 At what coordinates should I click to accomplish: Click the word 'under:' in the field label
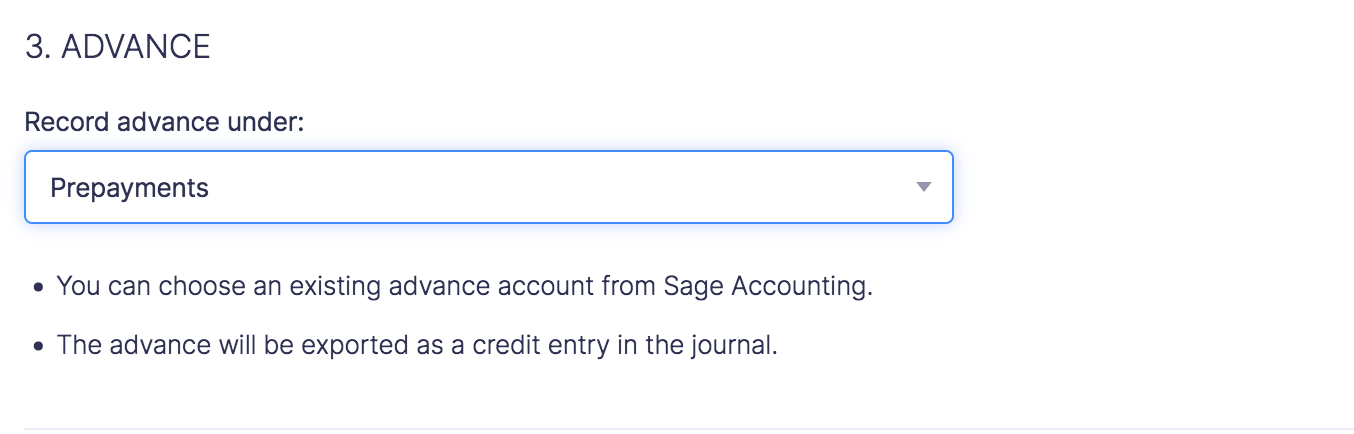[x=269, y=122]
